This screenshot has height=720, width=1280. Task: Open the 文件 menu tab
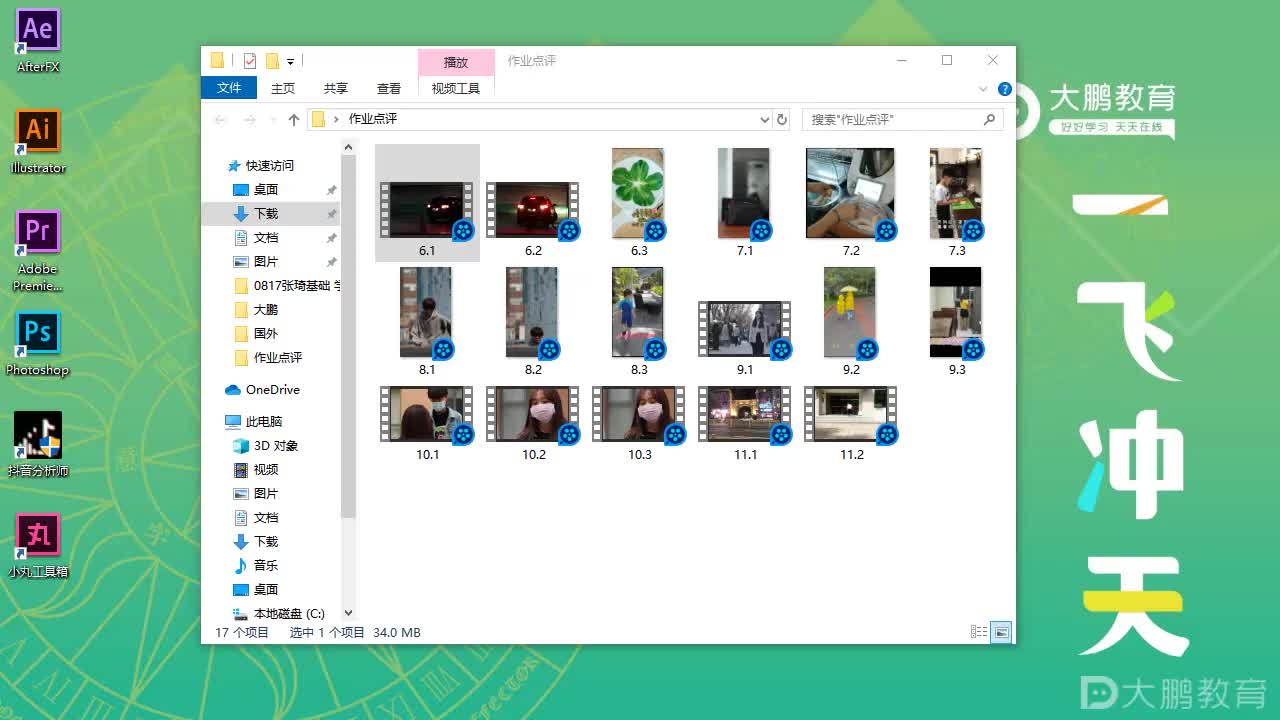click(229, 88)
